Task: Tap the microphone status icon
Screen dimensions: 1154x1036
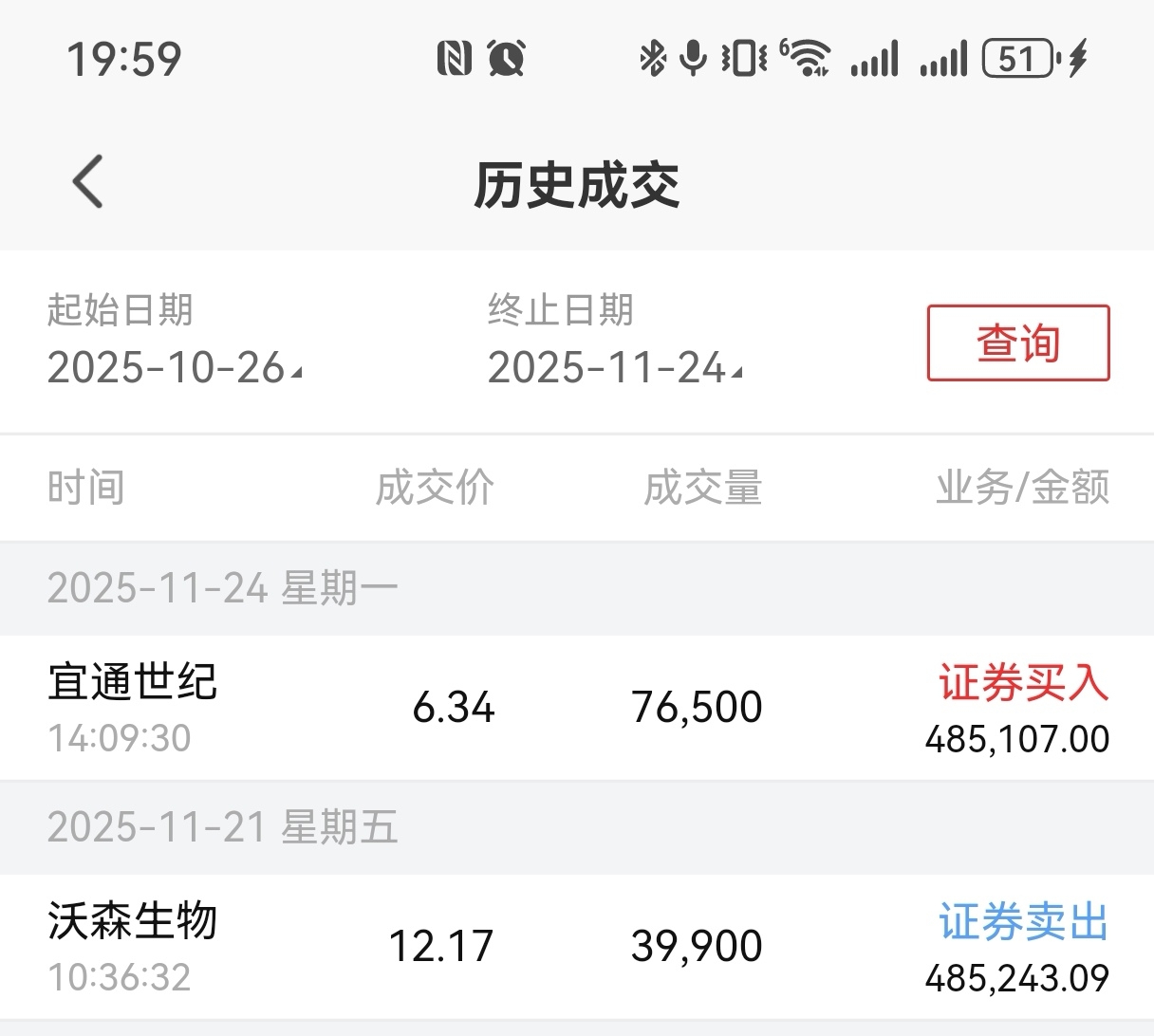Action: click(x=695, y=59)
